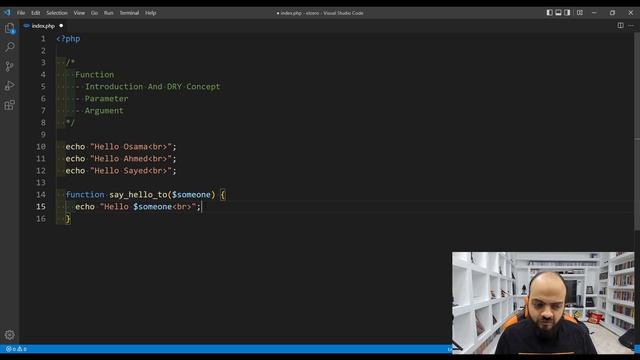Open the Search view
This screenshot has height=360, width=640.
coord(10,47)
